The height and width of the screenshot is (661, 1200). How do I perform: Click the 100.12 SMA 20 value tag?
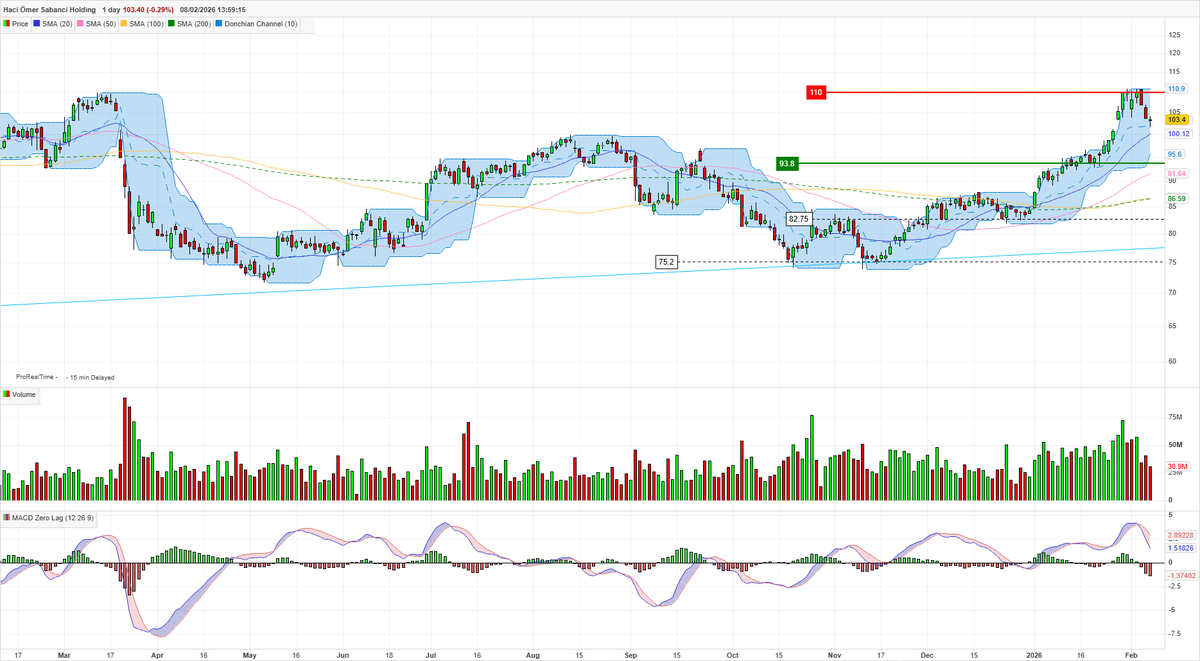pyautogui.click(x=1178, y=134)
